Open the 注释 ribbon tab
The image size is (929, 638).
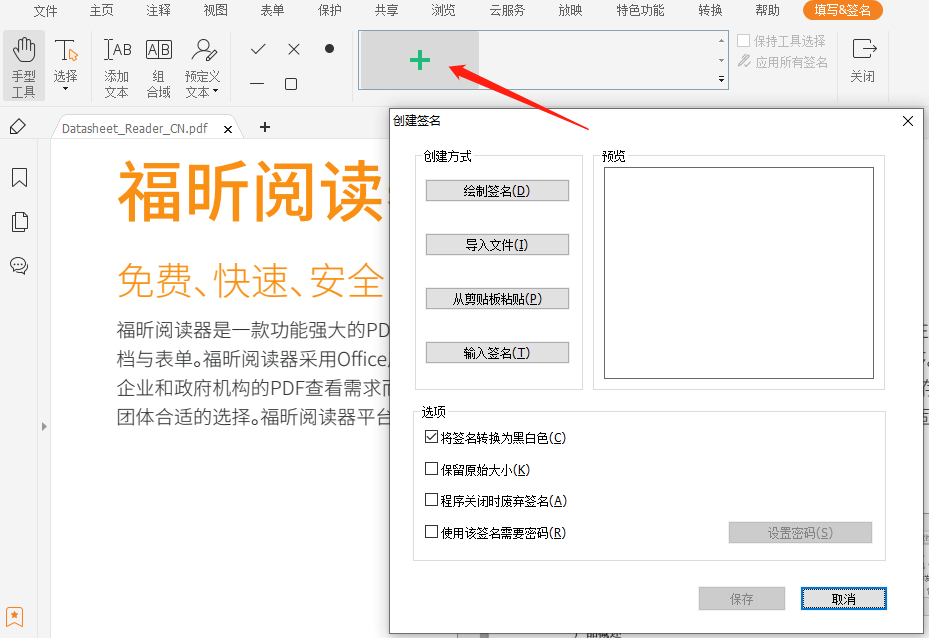158,10
